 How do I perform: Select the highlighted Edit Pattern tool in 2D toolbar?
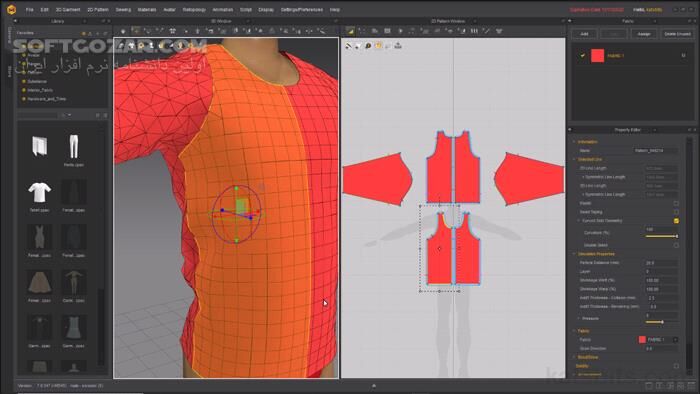pyautogui.click(x=350, y=31)
